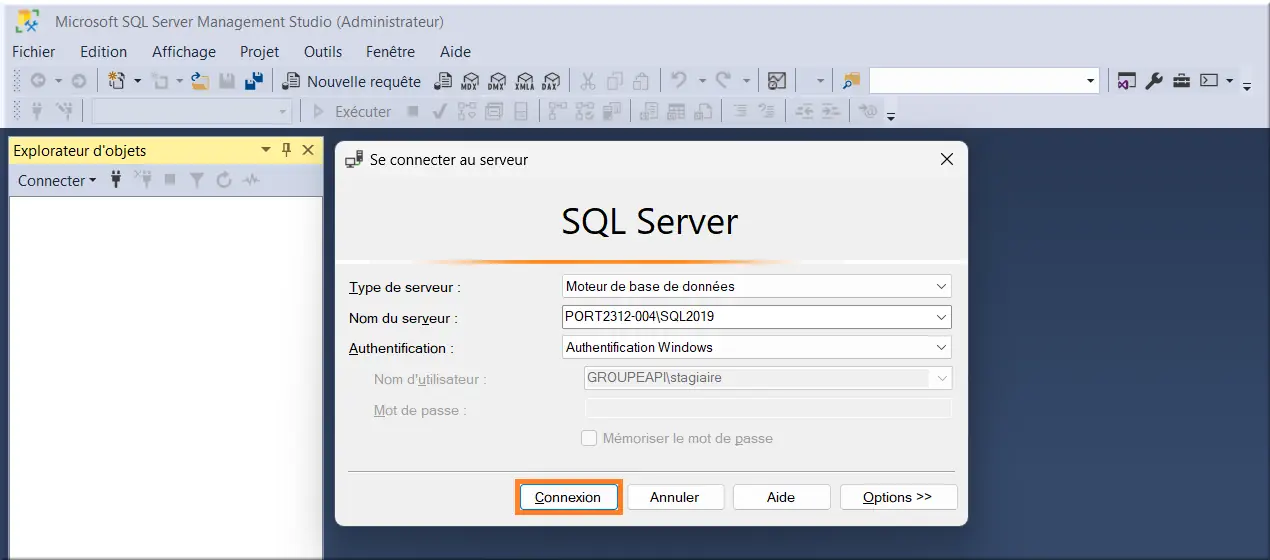
Task: Open the Visual Studio style window icon
Action: pos(1127,81)
